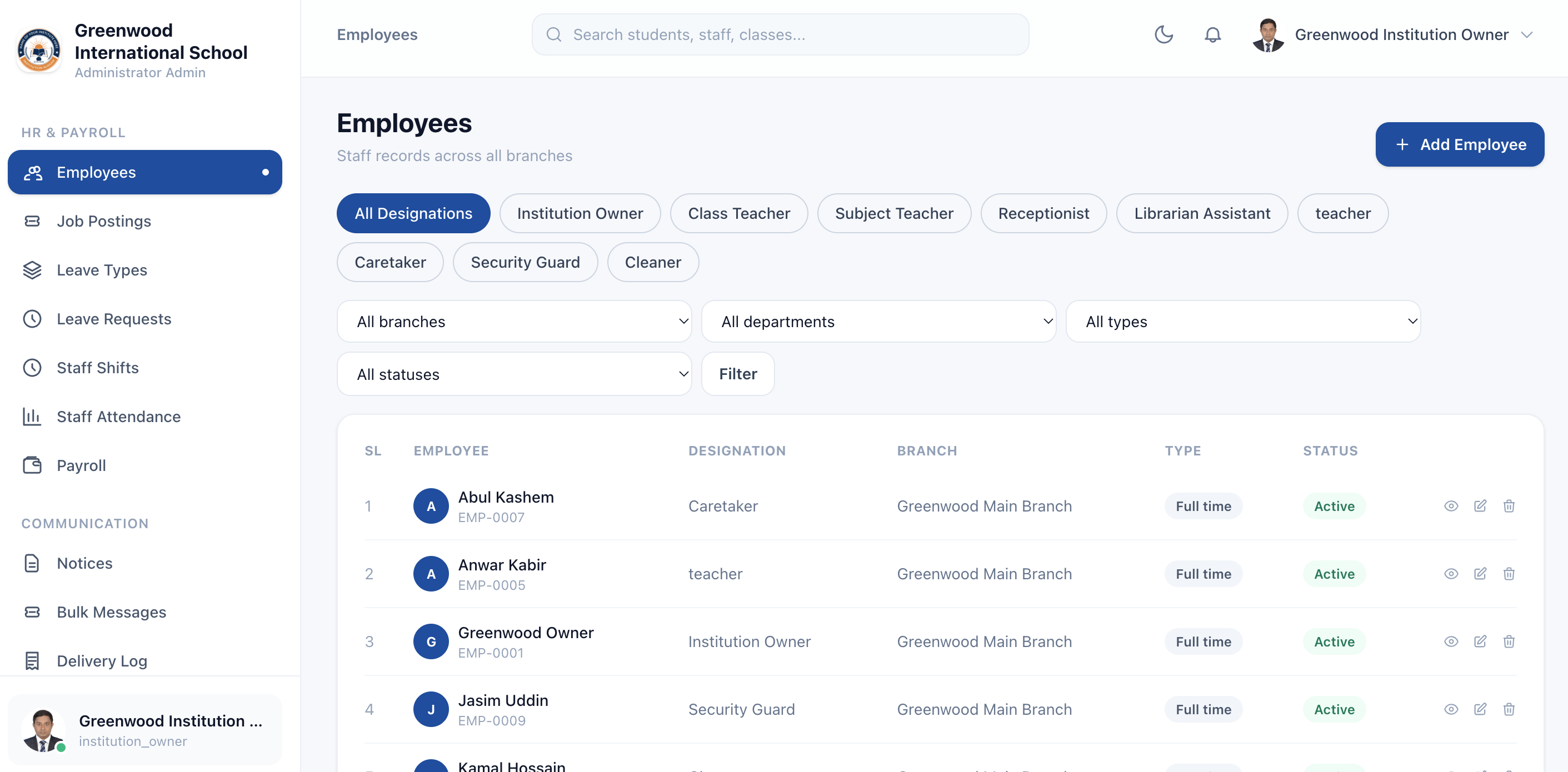
Task: Open the All departments dropdown
Action: point(879,321)
